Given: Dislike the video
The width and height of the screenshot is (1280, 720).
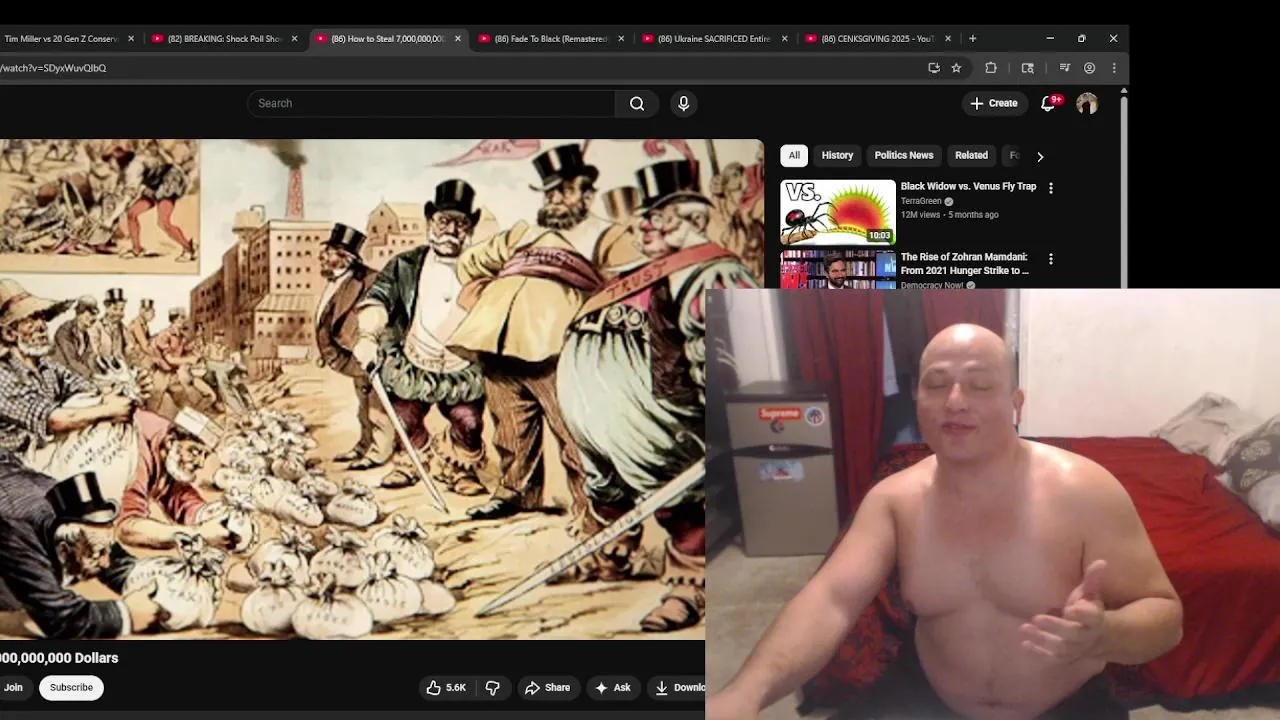Looking at the screenshot, I should tap(493, 687).
